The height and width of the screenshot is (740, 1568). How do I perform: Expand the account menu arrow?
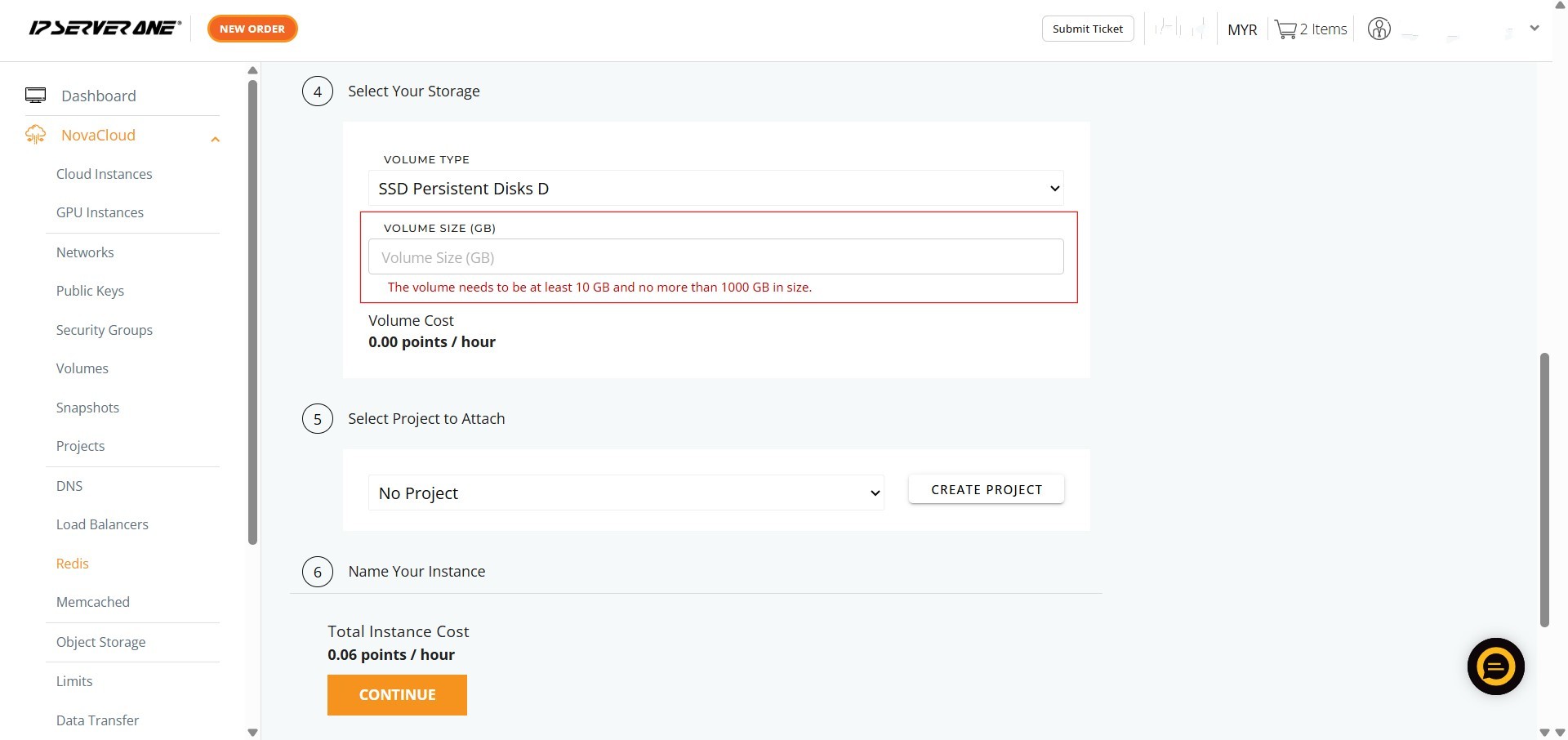(1534, 29)
